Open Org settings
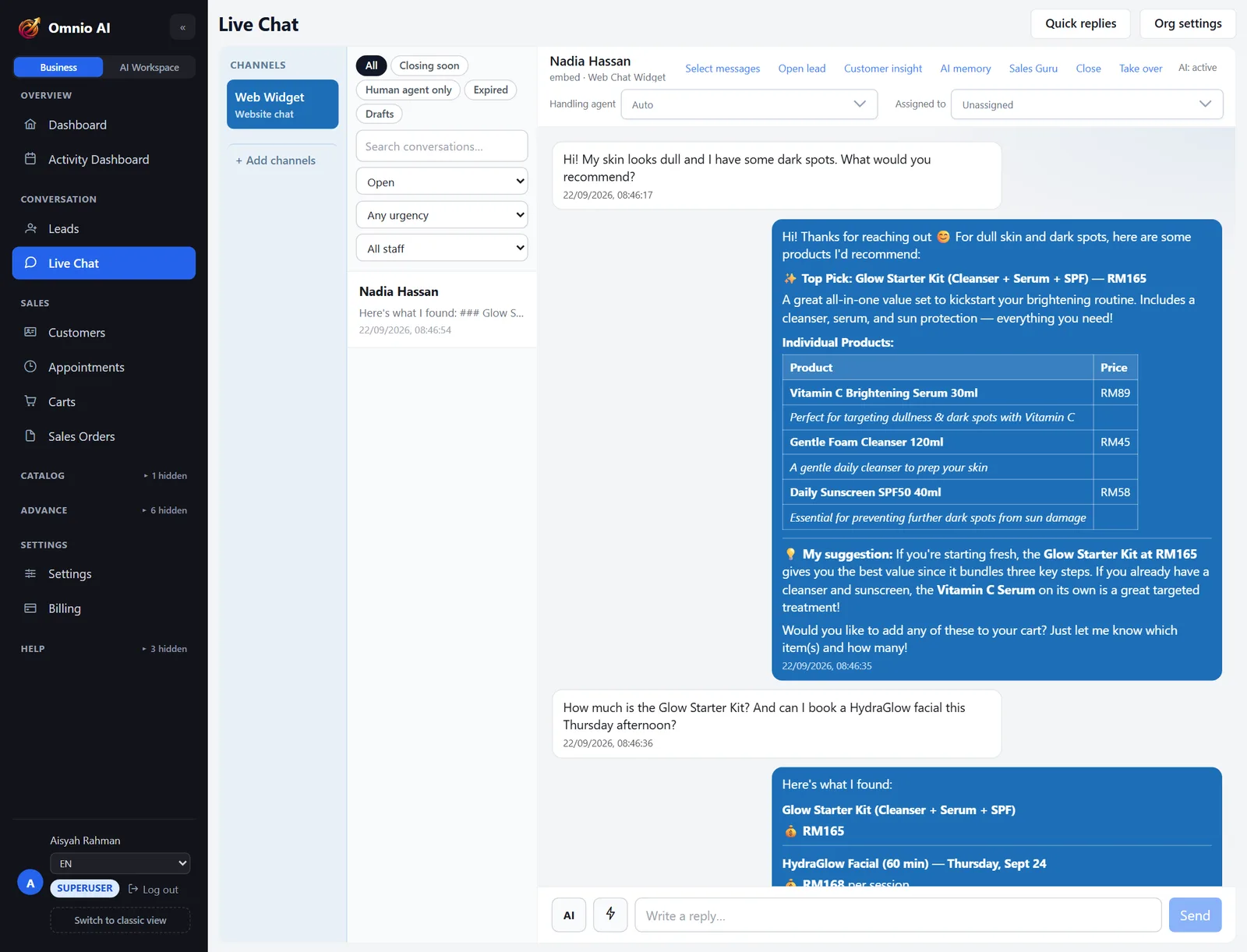The image size is (1247, 952). pyautogui.click(x=1188, y=23)
